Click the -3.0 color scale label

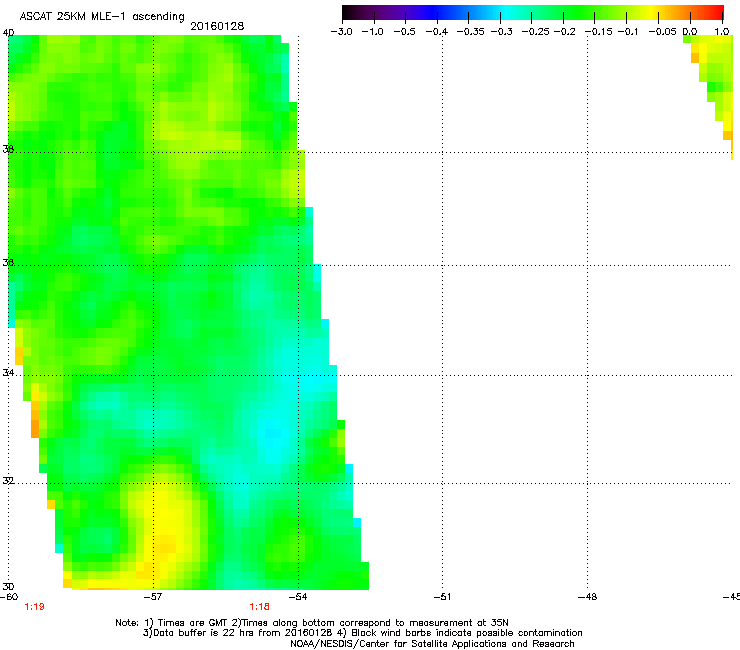click(341, 32)
